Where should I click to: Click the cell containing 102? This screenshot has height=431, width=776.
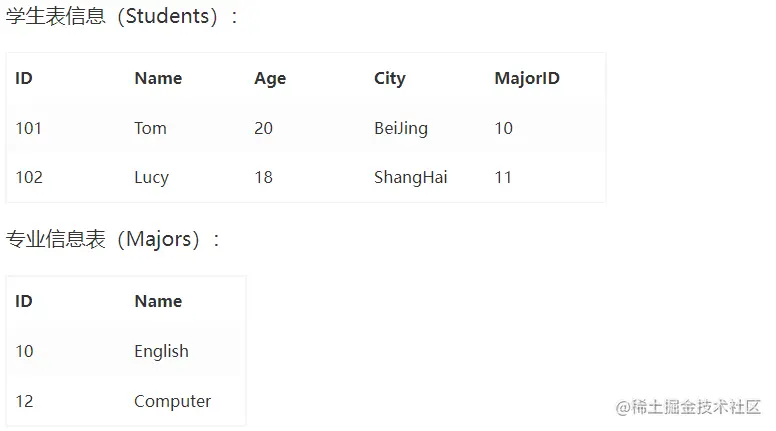[x=29, y=177]
